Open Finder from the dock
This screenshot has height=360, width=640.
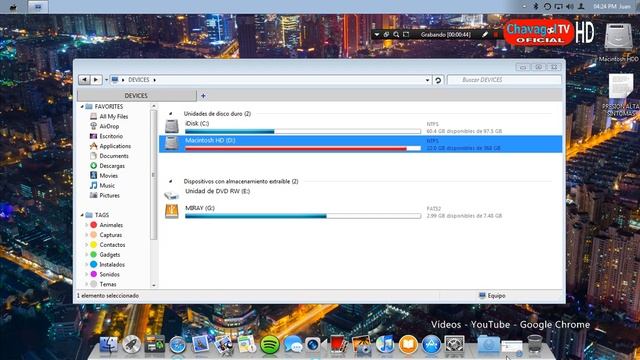coord(109,345)
